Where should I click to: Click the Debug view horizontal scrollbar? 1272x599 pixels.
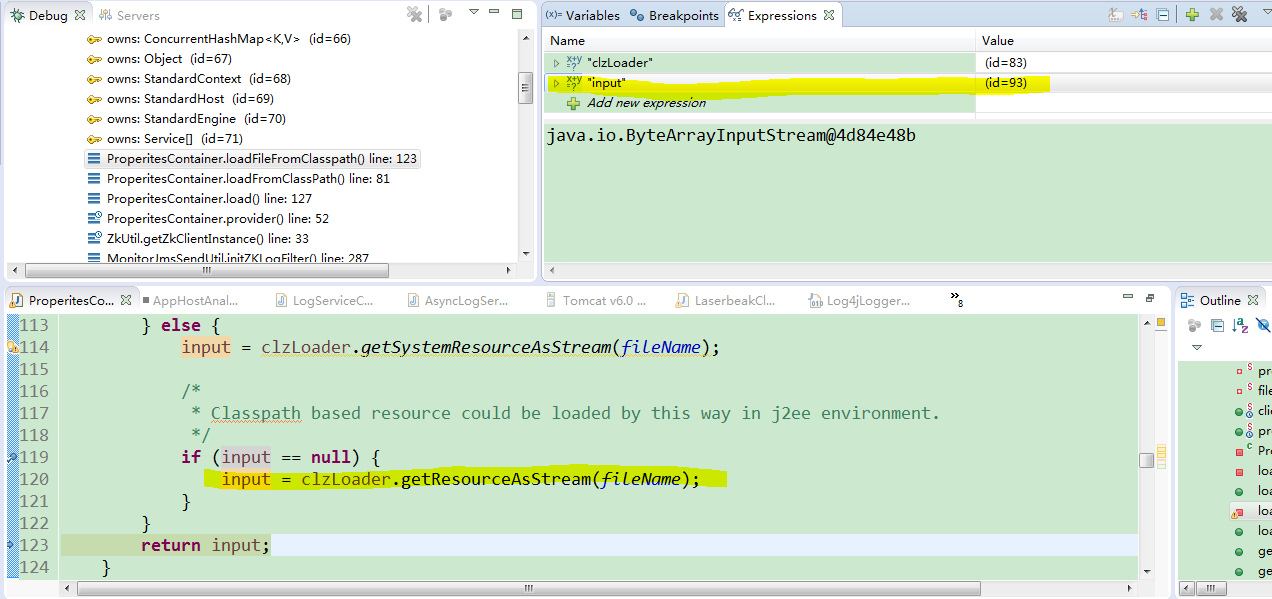[206, 270]
